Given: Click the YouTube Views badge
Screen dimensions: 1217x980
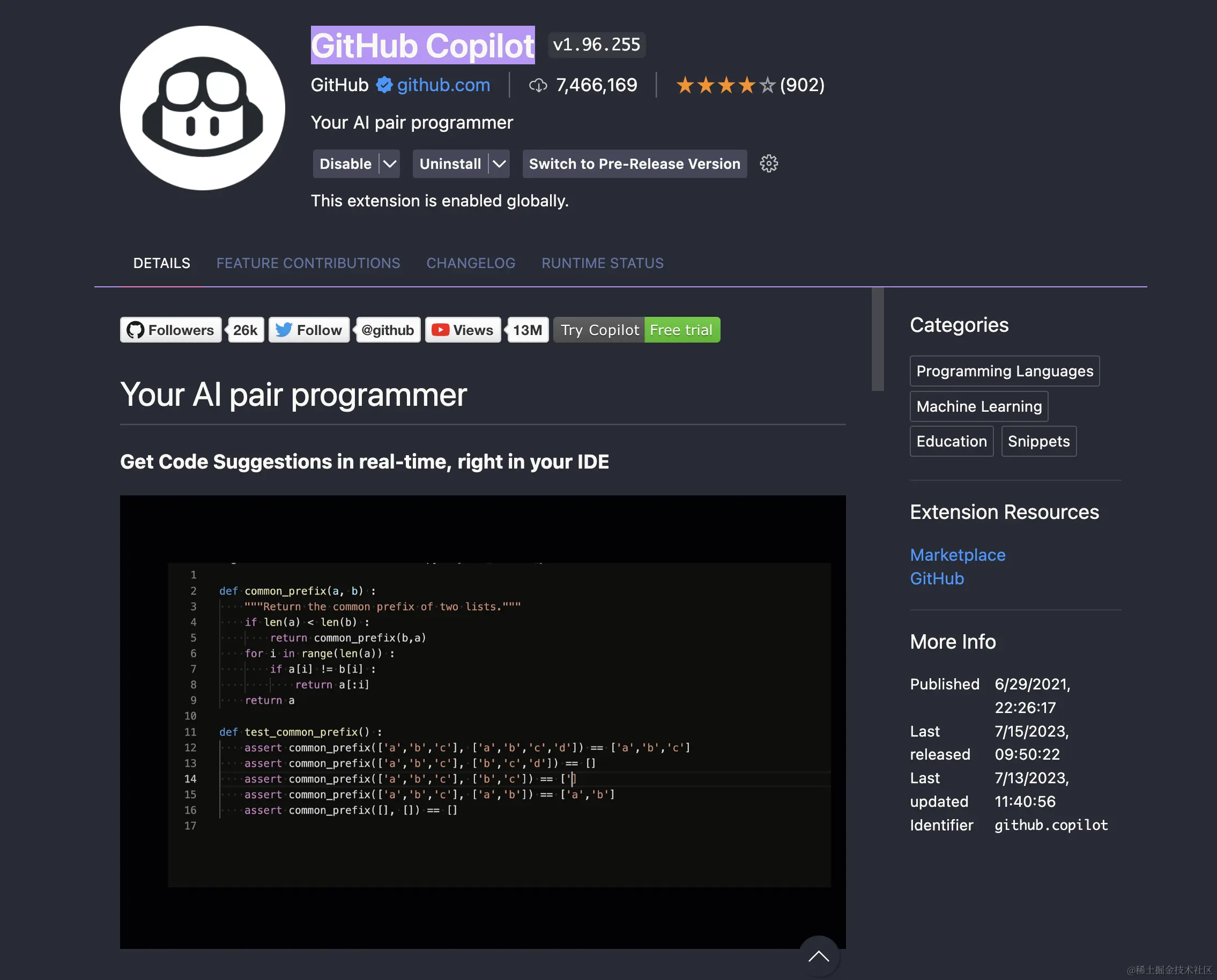Looking at the screenshot, I should click(463, 330).
